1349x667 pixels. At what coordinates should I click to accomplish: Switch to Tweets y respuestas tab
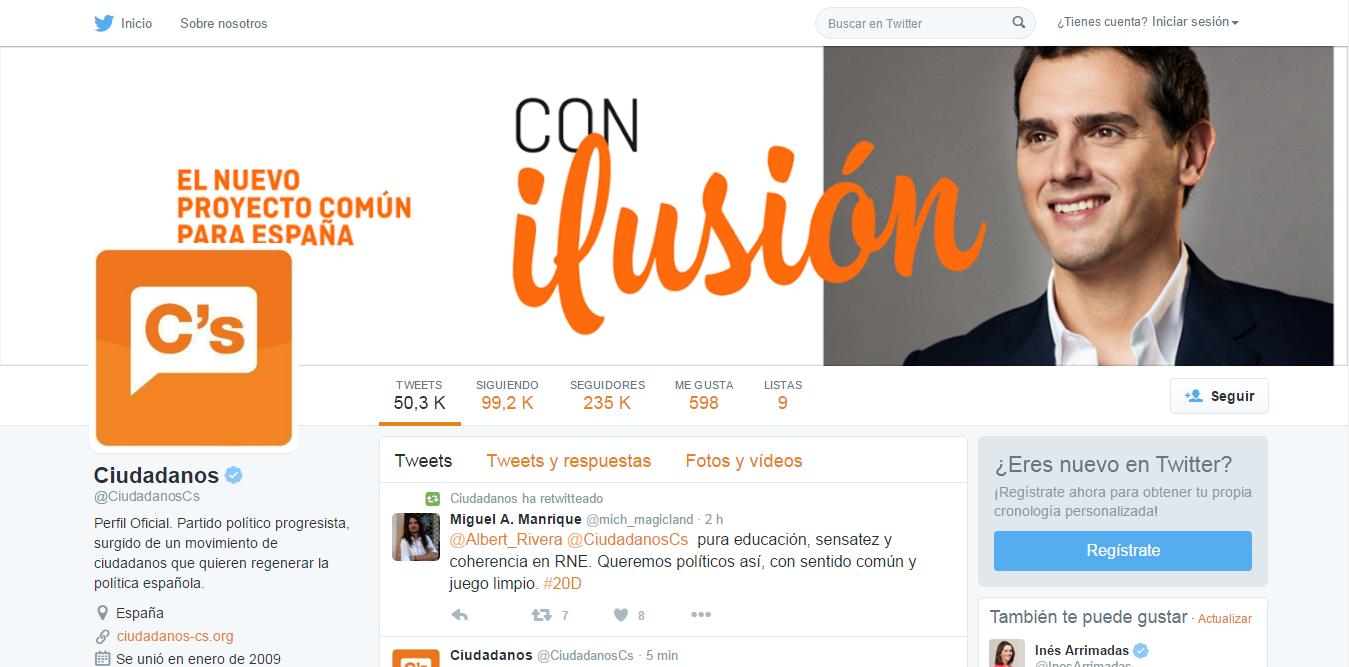[x=568, y=461]
